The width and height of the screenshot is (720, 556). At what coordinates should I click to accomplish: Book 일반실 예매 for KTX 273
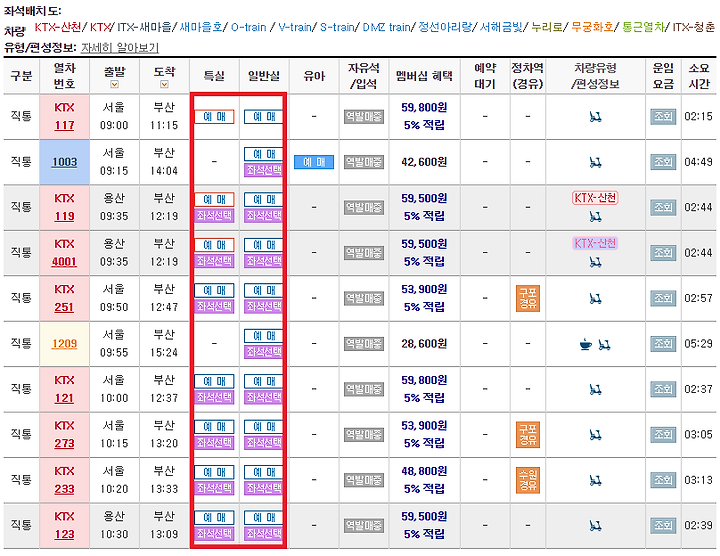click(x=264, y=427)
